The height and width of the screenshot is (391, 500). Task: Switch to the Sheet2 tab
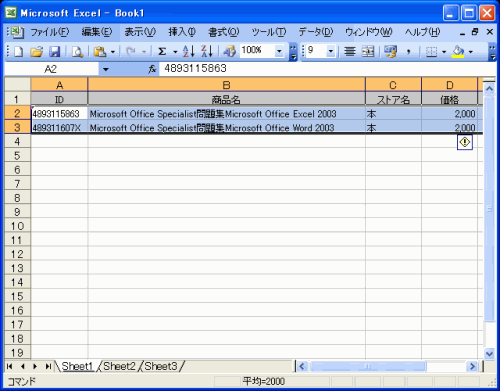[119, 366]
